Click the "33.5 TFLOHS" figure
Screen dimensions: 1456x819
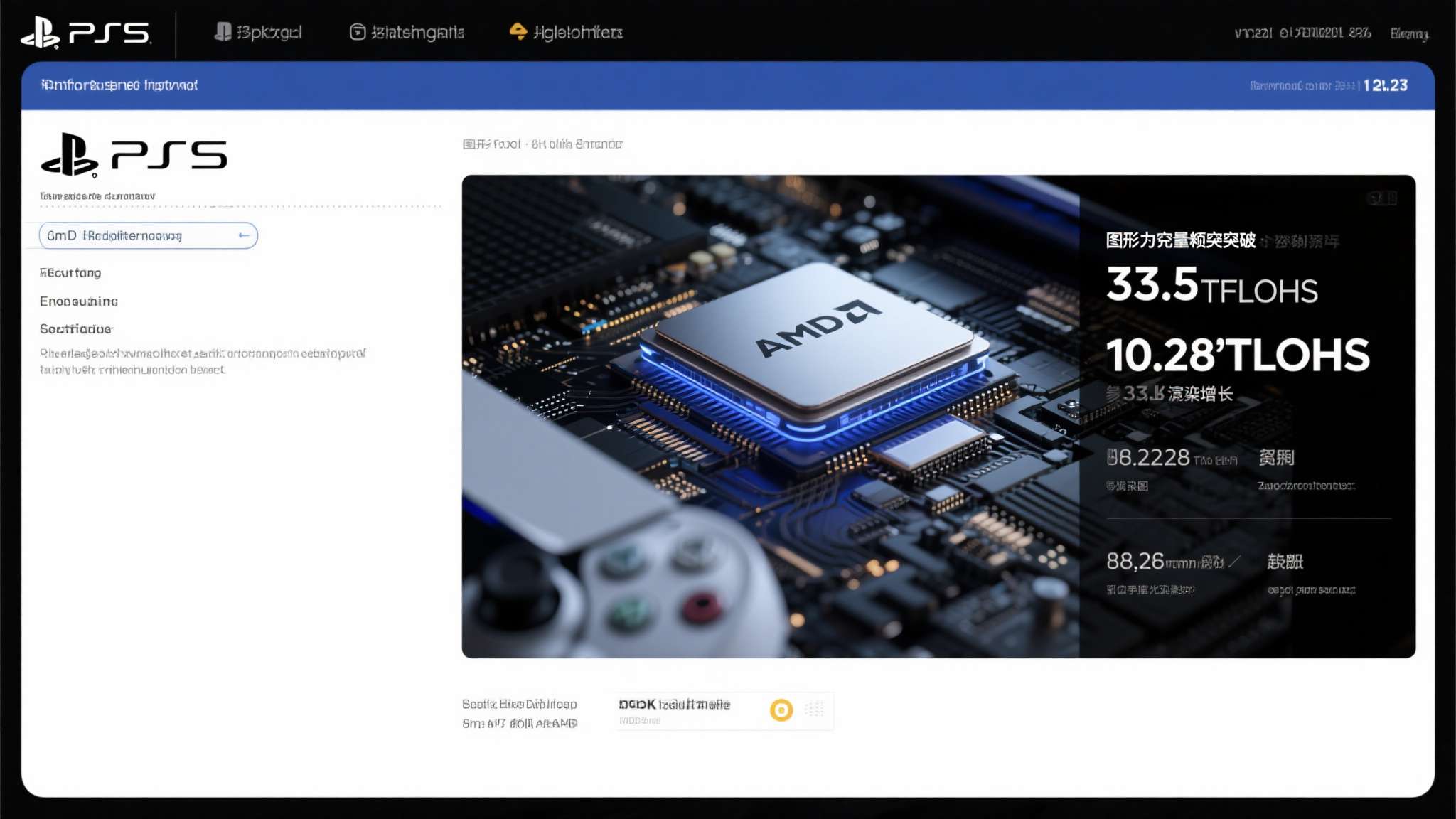coord(1212,285)
